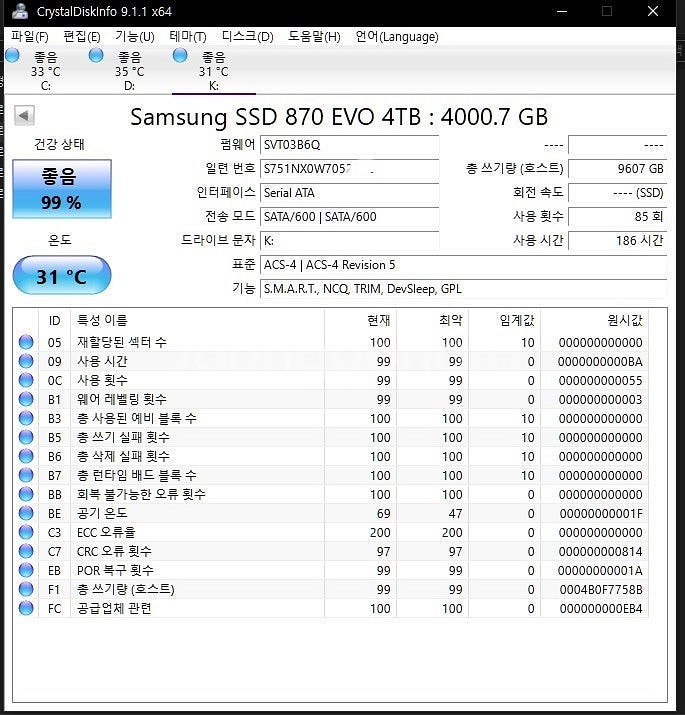Image resolution: width=685 pixels, height=715 pixels.
Task: Select the D: drive status orb
Action: point(96,56)
